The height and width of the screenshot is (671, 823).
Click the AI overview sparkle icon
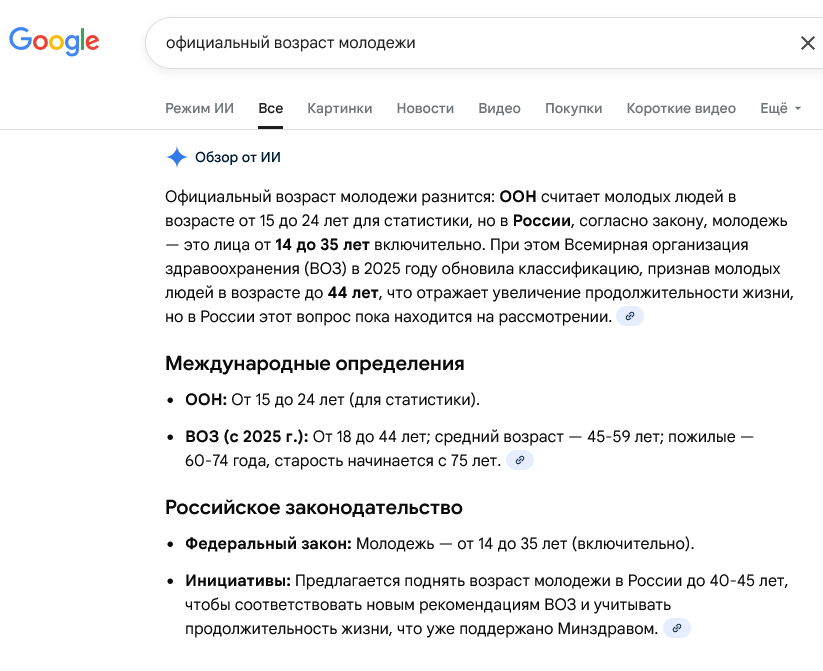177,157
